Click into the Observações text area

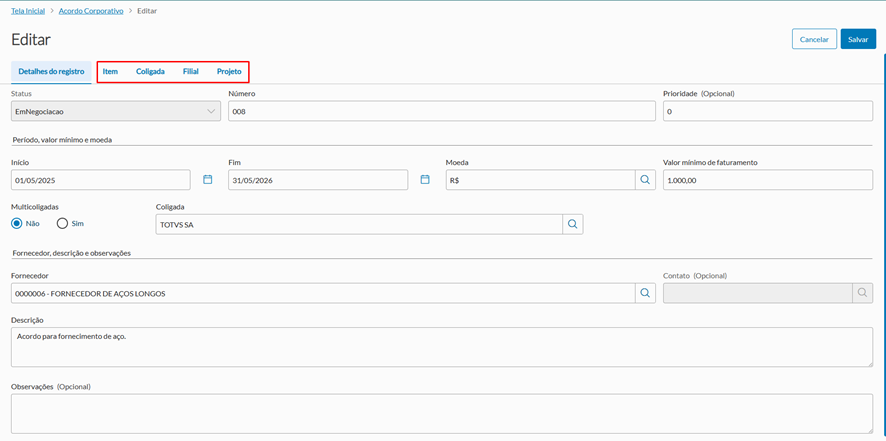(441, 412)
